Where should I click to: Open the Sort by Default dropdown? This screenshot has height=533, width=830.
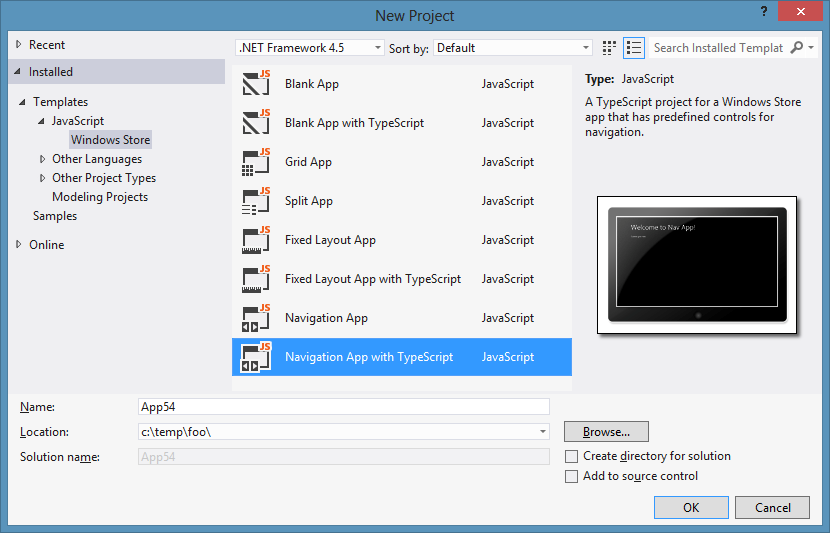coord(512,48)
